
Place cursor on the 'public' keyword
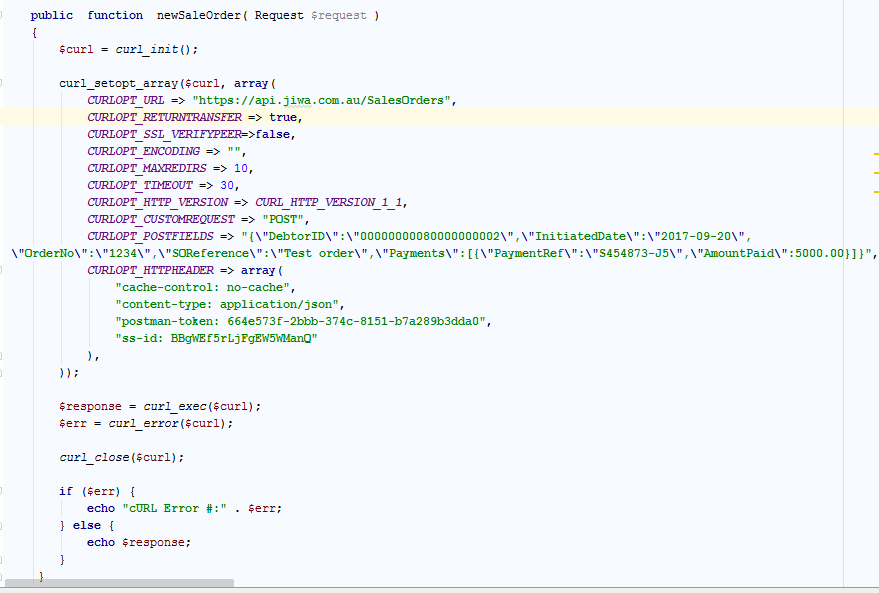(x=52, y=15)
